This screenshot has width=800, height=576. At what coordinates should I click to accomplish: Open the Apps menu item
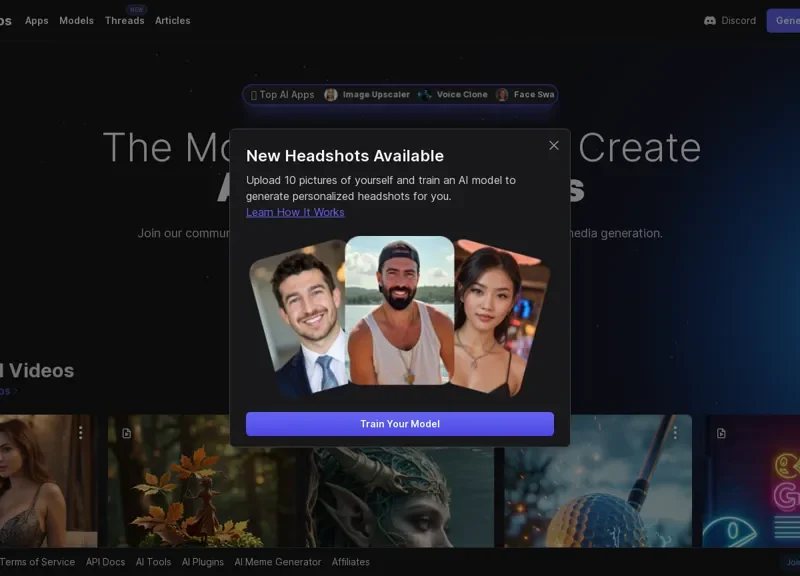click(37, 20)
